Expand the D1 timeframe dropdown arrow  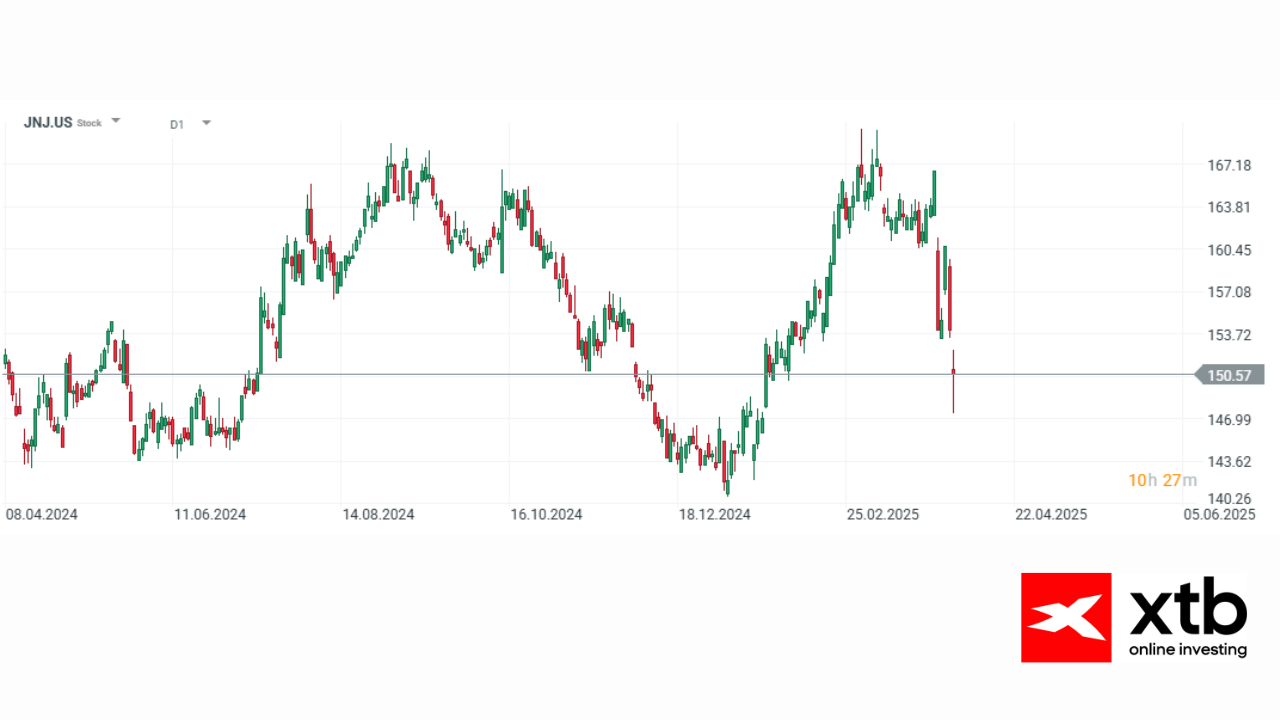click(206, 123)
